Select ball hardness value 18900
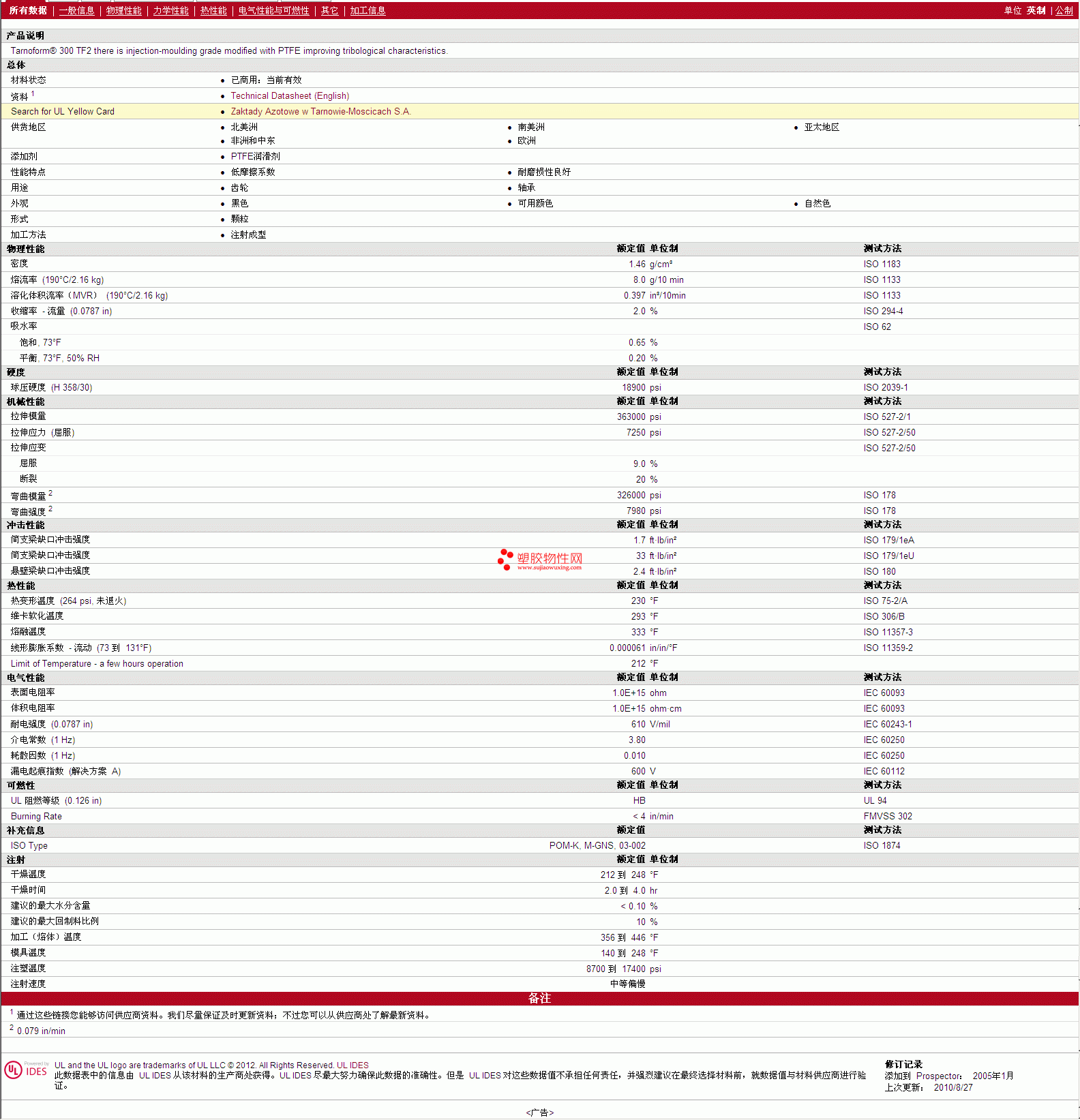This screenshot has height=1120, width=1080. click(x=633, y=388)
